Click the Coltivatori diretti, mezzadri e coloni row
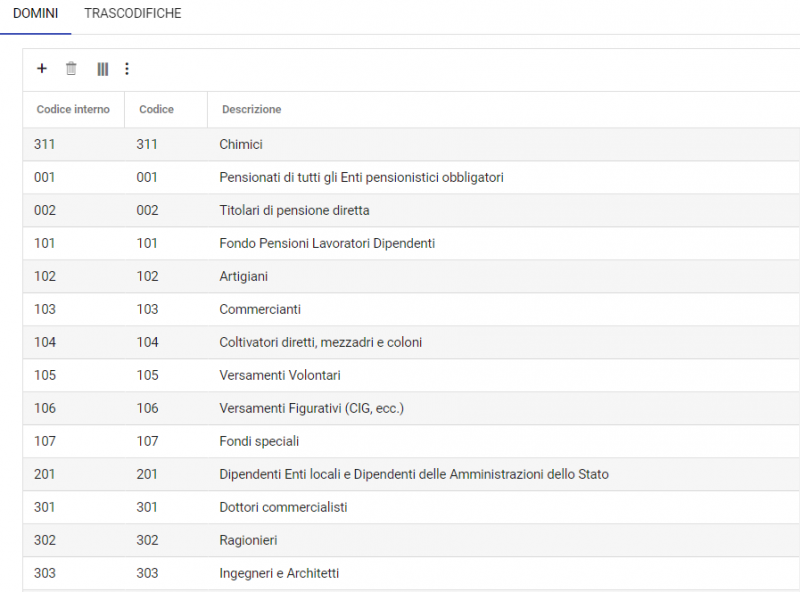The image size is (800, 592). (320, 343)
